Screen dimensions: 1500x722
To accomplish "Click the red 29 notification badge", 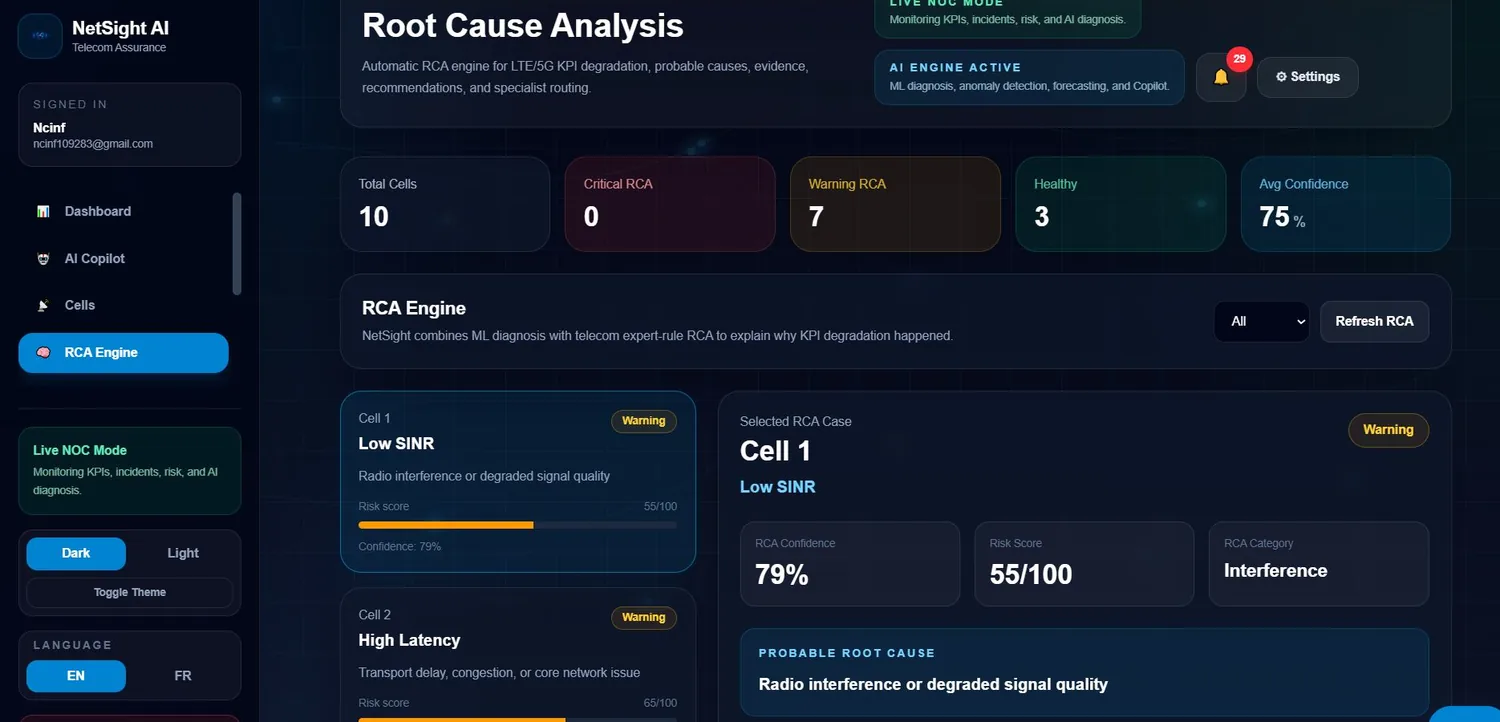I will 1239,59.
